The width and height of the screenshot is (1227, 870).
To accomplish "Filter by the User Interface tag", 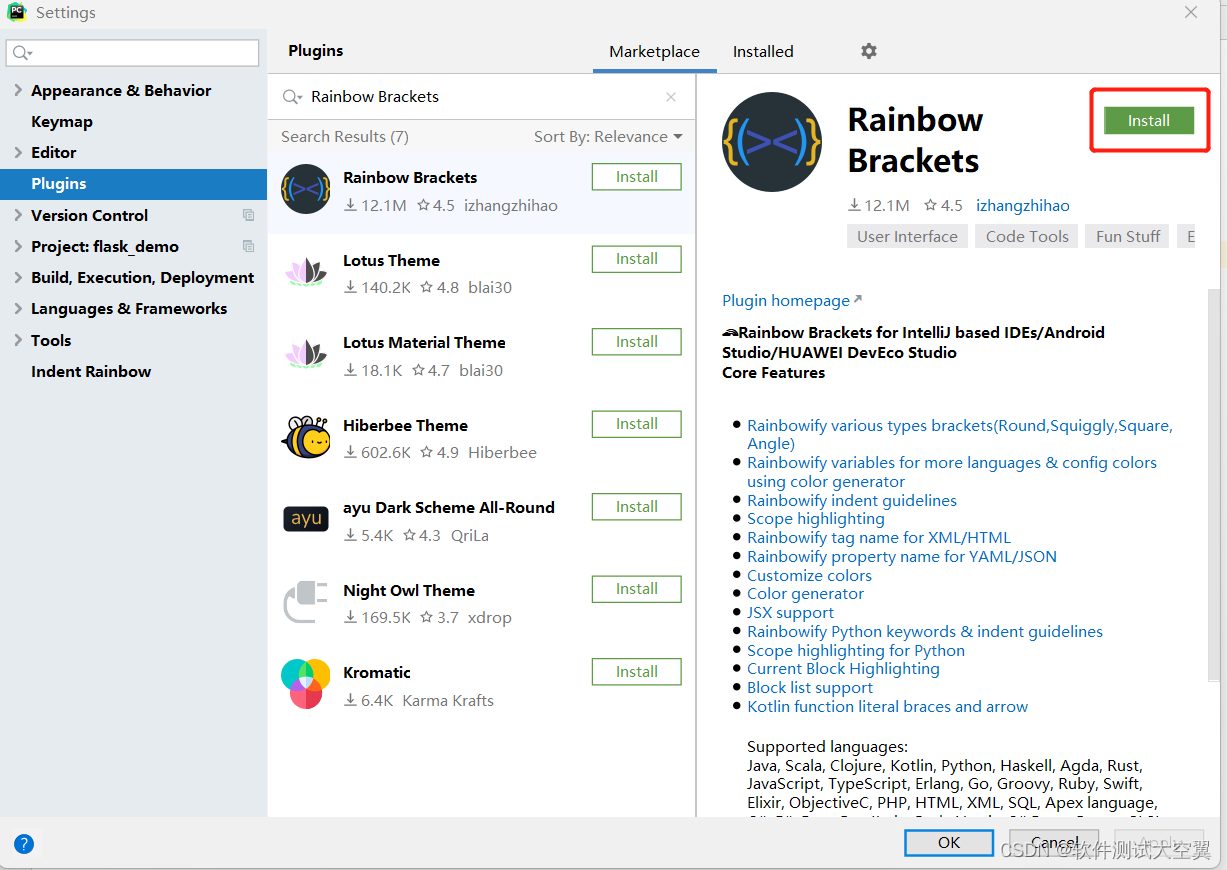I will [x=907, y=236].
